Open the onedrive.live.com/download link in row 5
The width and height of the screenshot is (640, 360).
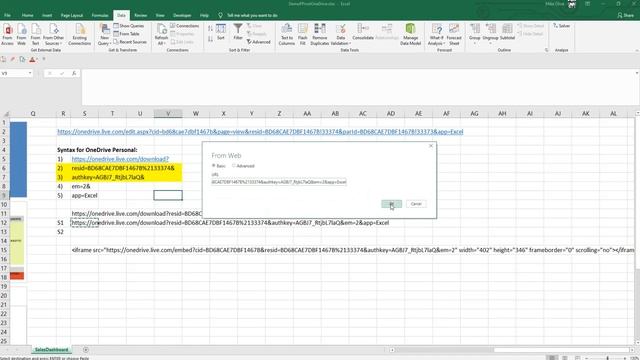pos(120,159)
